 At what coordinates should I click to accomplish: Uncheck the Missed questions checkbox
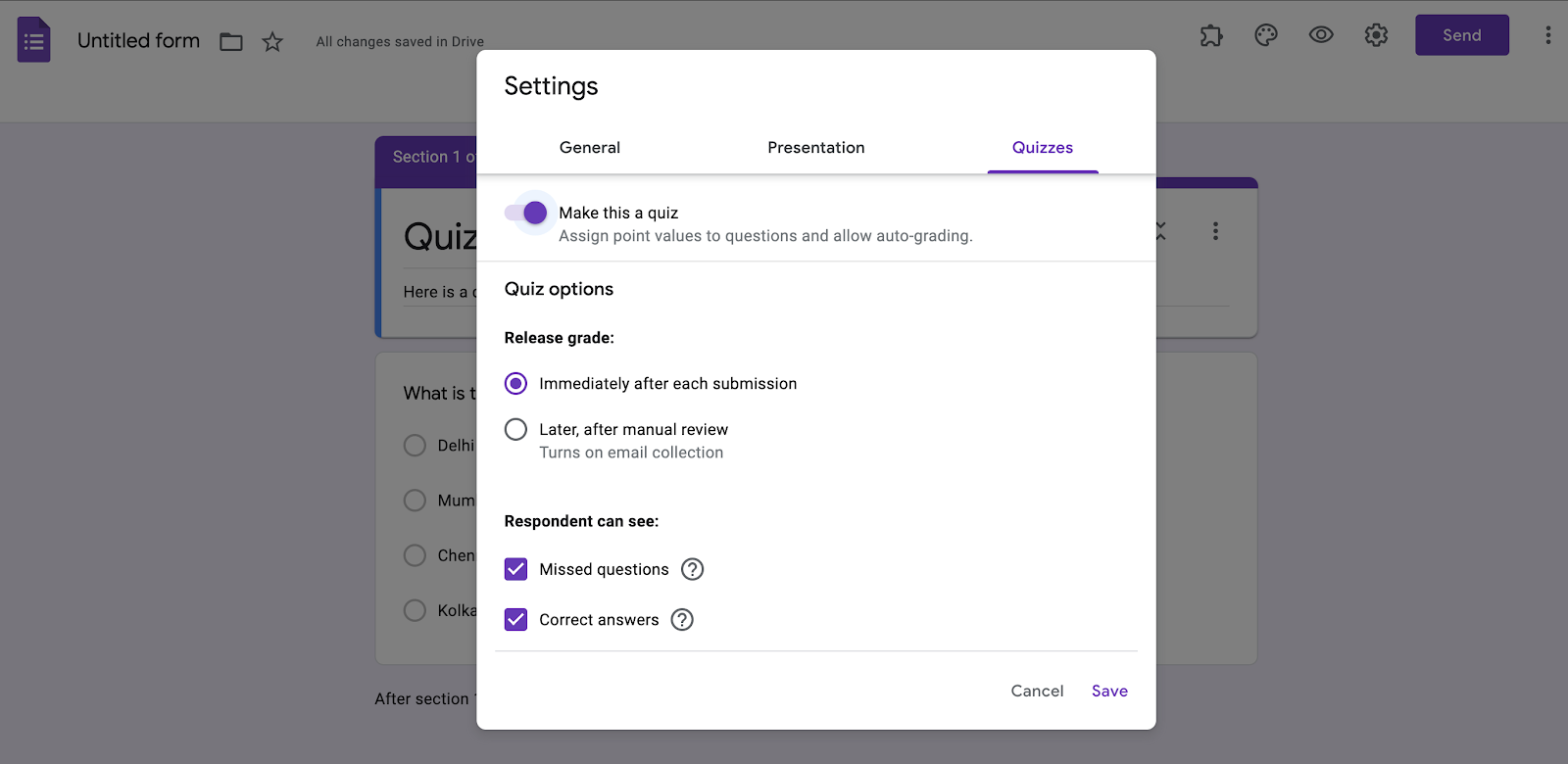515,570
